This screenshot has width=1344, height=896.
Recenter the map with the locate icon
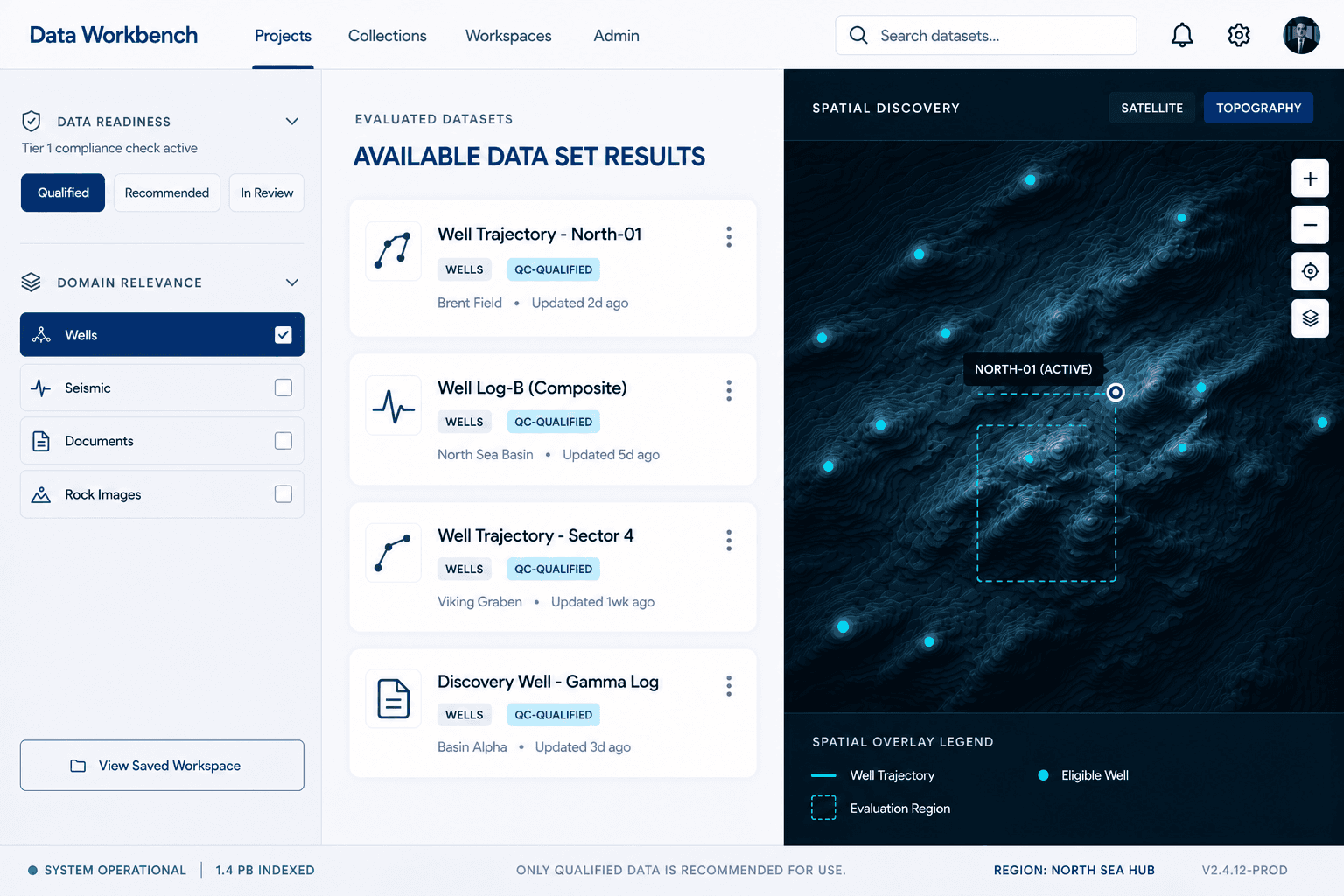click(x=1310, y=271)
